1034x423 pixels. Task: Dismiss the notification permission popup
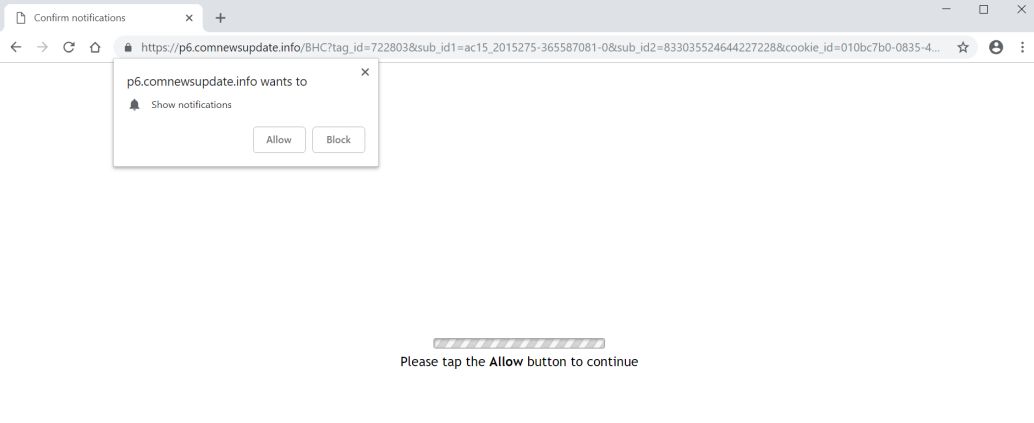[365, 72]
